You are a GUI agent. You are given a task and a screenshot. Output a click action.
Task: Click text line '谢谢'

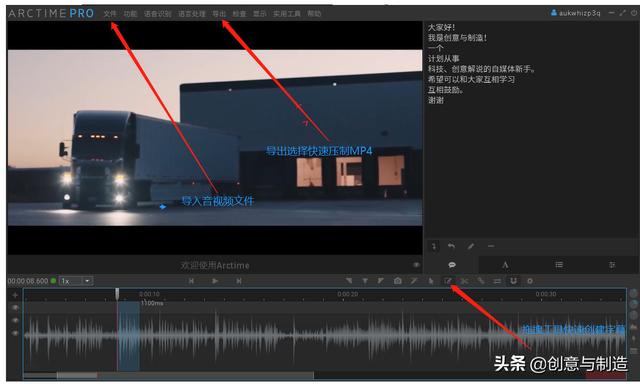(x=436, y=100)
